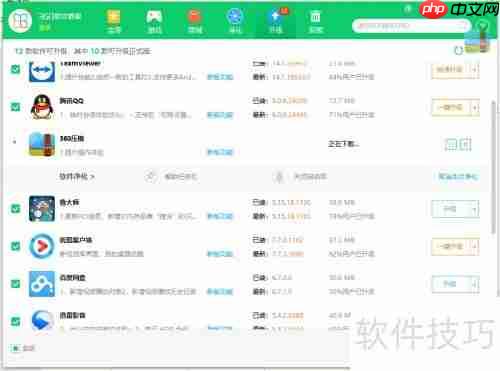Open 新版功能 link for TeamViewer
The height and width of the screenshot is (371, 500).
click(220, 77)
